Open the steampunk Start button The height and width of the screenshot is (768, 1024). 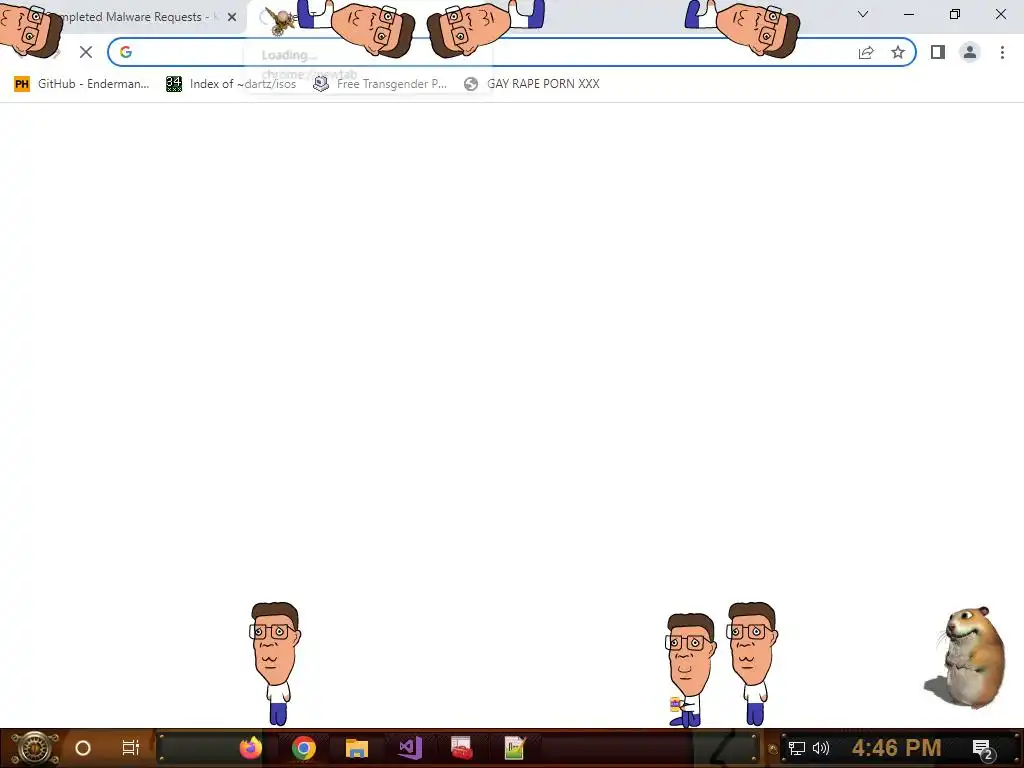tap(34, 748)
